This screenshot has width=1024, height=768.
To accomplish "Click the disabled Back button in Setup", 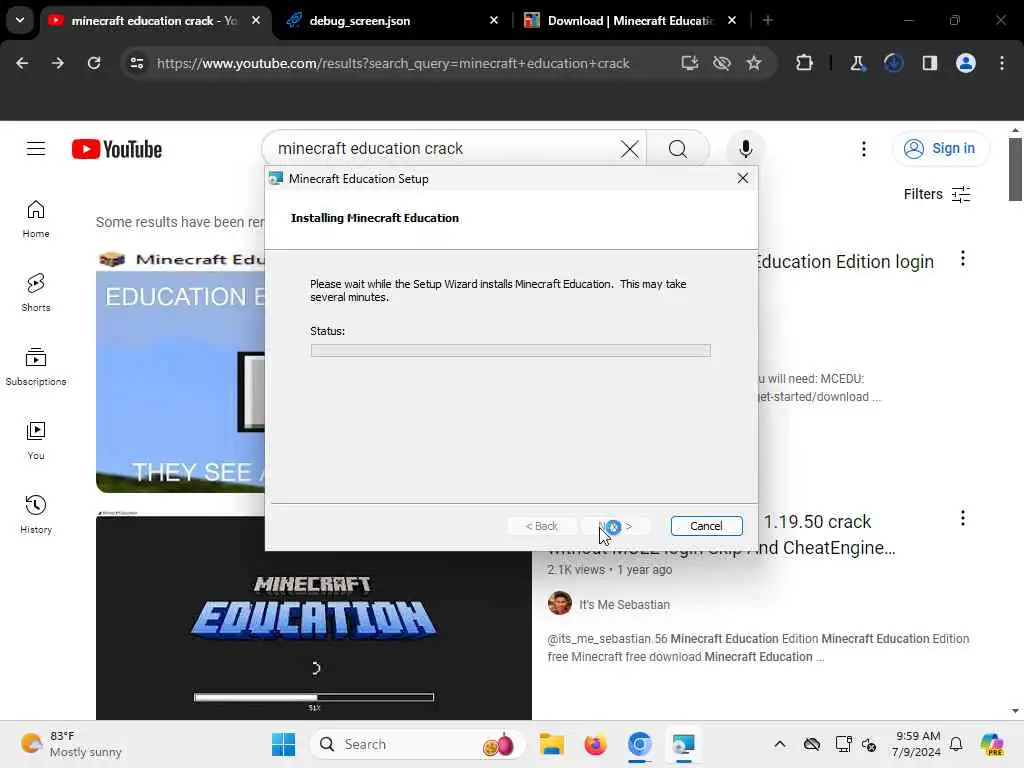I will point(541,526).
